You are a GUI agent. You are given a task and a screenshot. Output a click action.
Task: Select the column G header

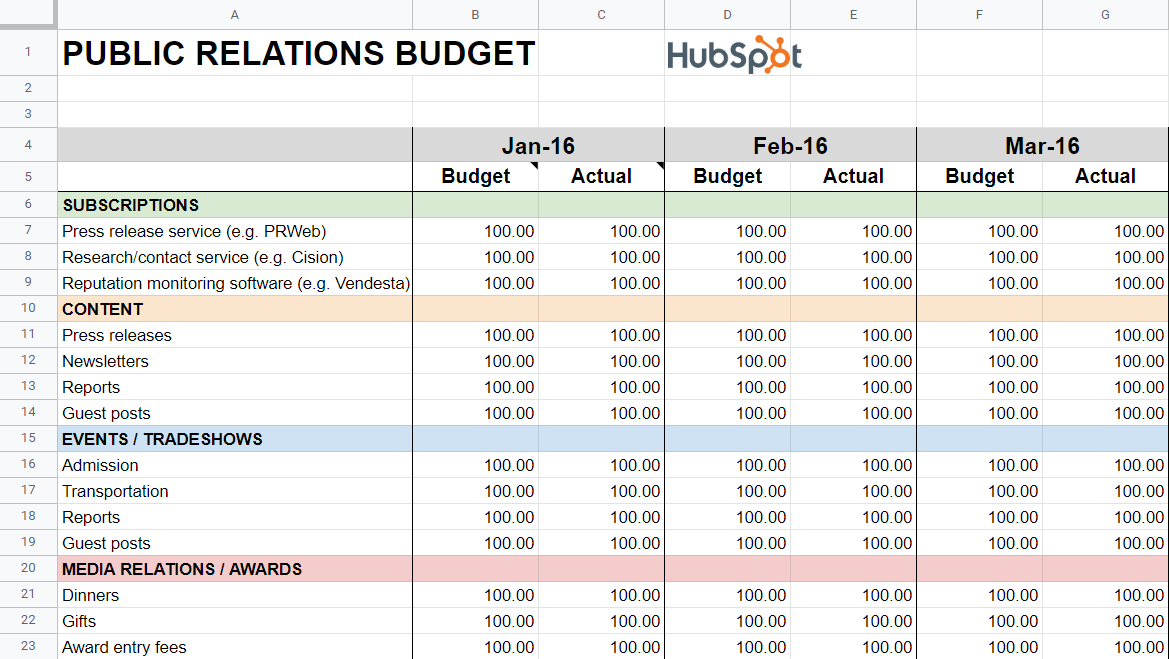click(x=1105, y=14)
